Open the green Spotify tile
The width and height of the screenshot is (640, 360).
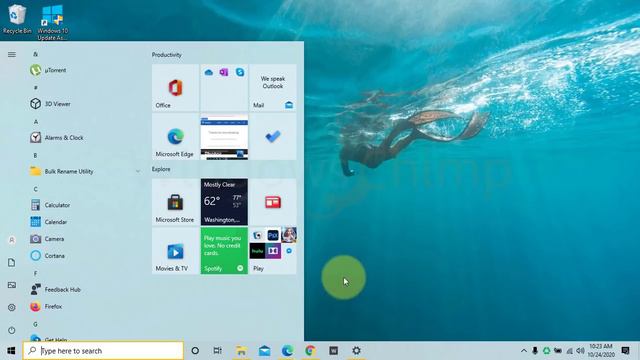(224, 251)
